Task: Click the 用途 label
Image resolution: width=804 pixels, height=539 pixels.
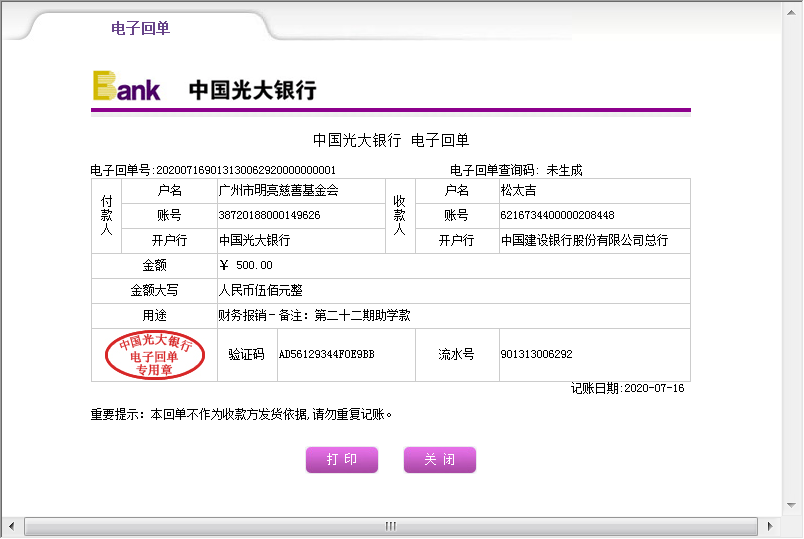Action: click(154, 315)
